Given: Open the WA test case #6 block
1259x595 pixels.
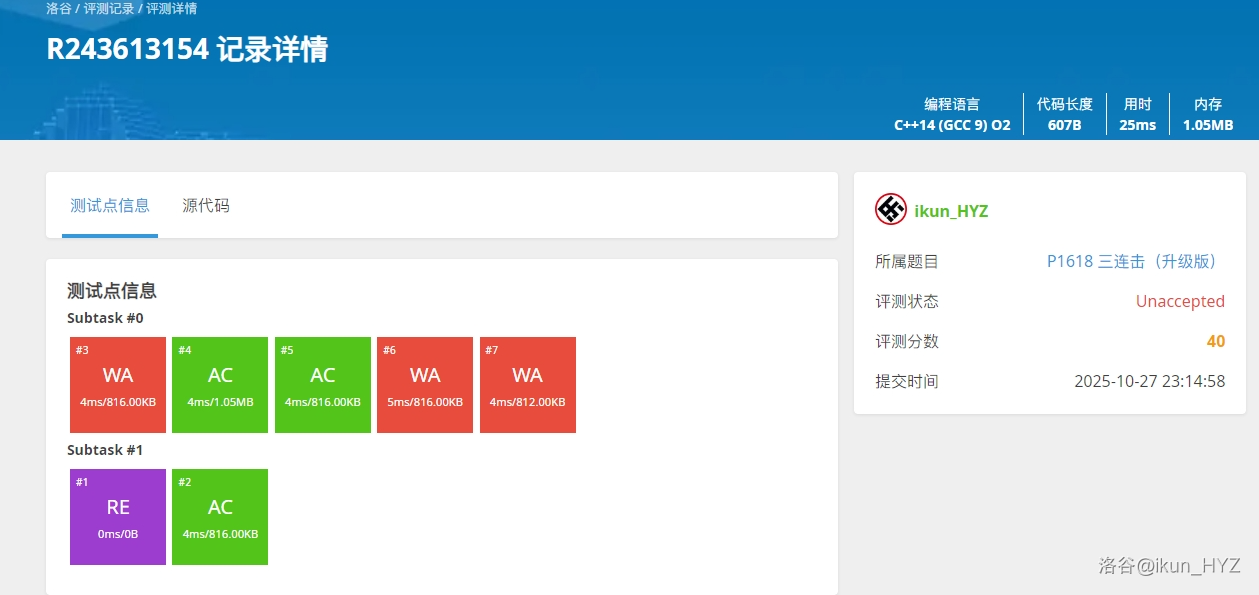Looking at the screenshot, I should tap(425, 385).
